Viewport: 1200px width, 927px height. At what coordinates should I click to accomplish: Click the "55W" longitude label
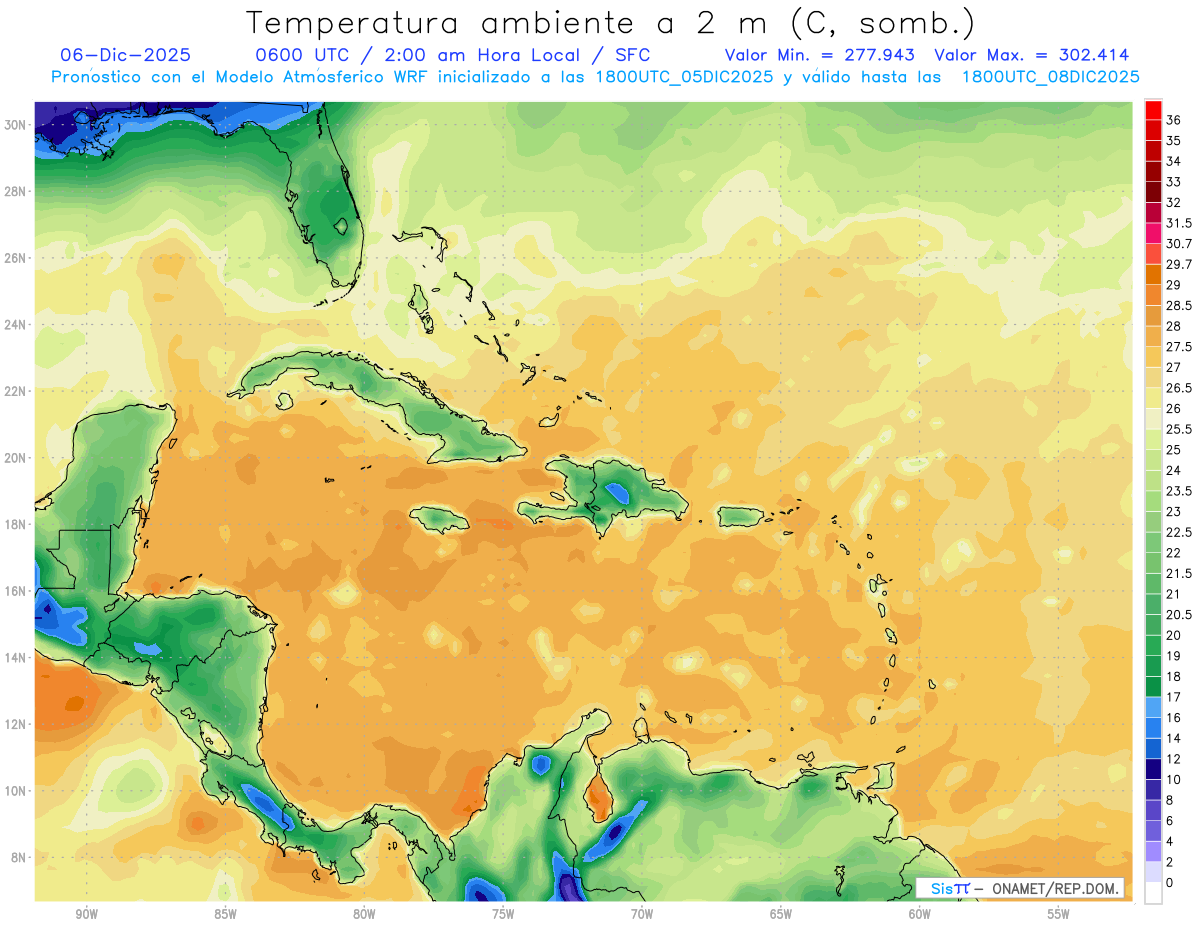(x=1059, y=914)
